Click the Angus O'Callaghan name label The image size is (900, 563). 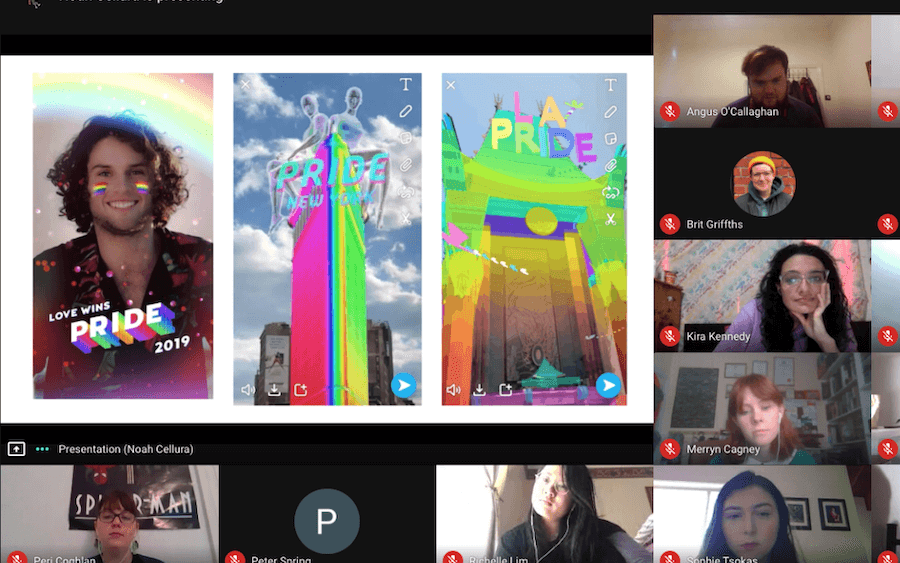[x=732, y=111]
